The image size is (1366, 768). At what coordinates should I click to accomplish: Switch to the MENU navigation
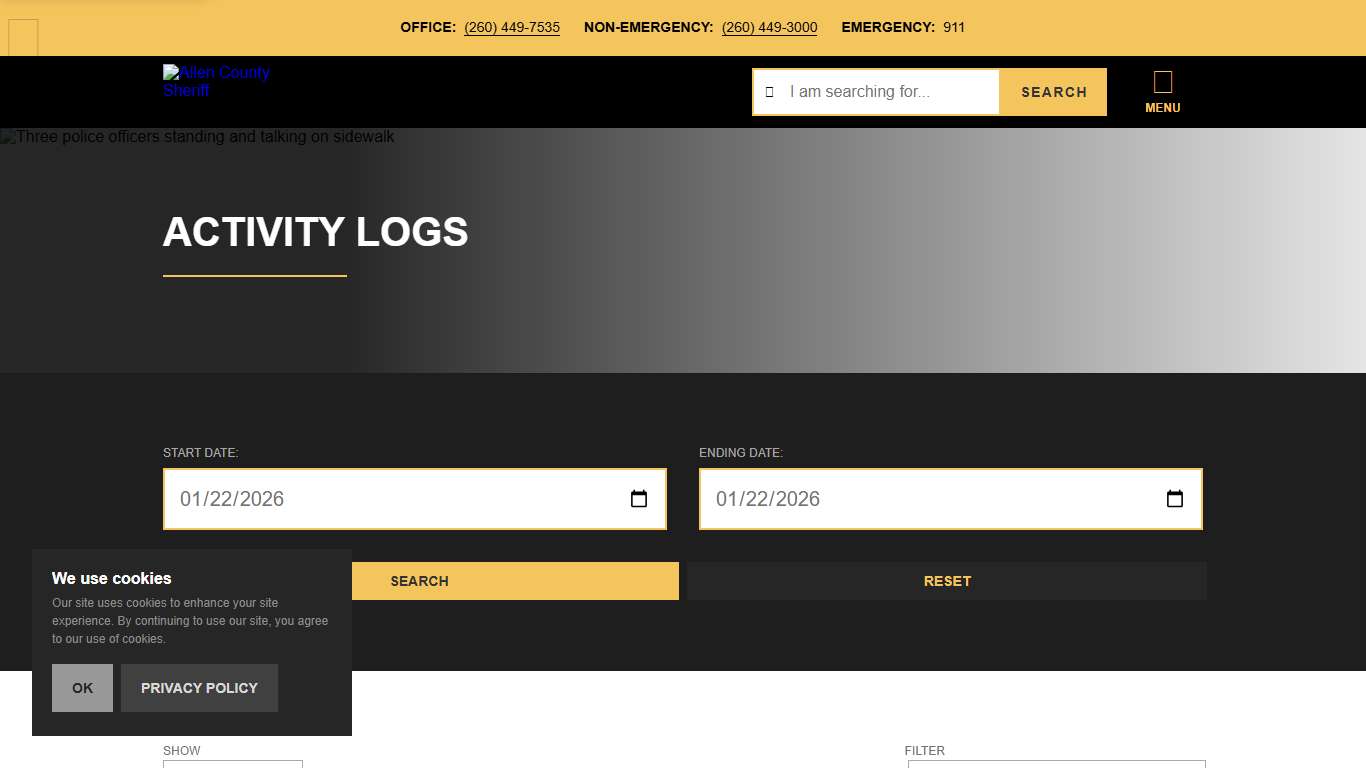click(x=1162, y=108)
